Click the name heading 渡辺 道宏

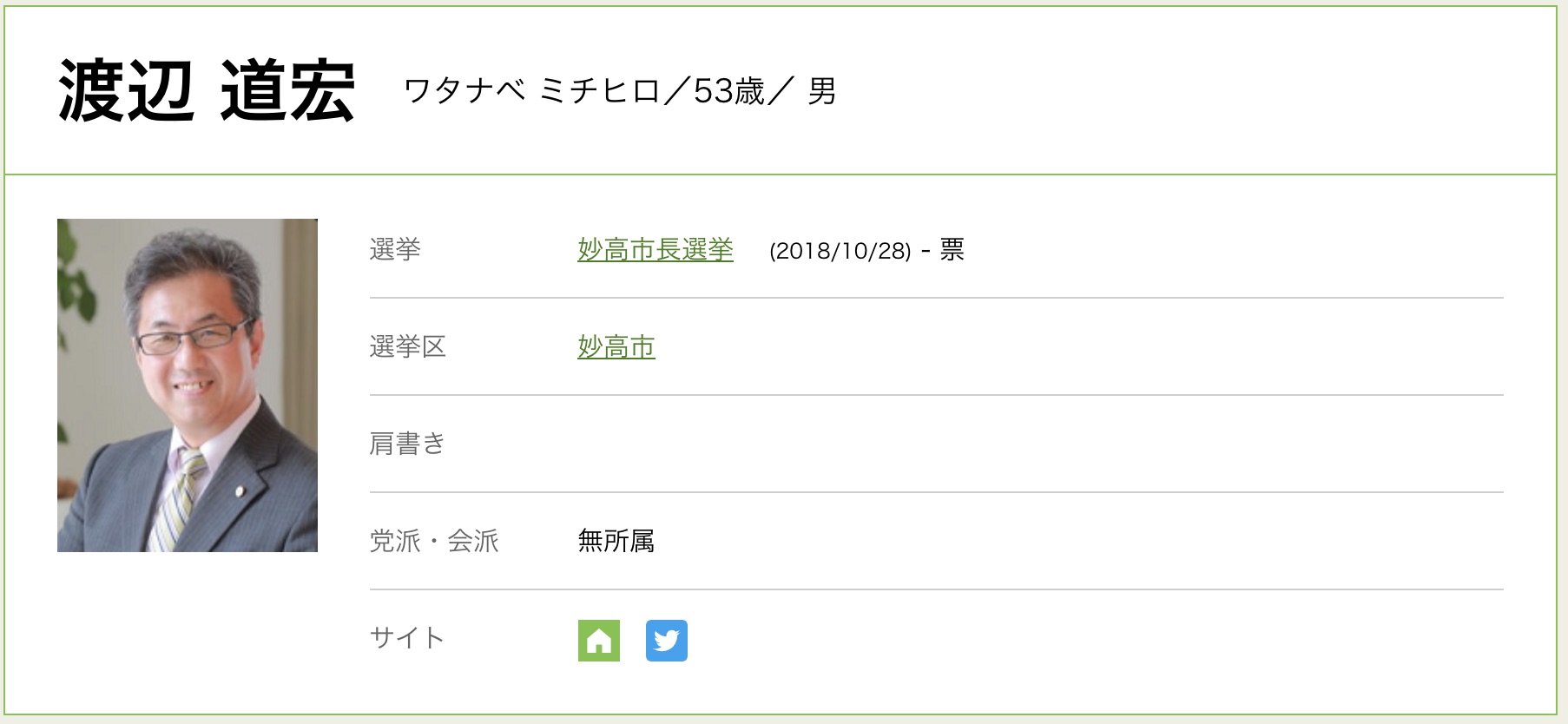[207, 91]
